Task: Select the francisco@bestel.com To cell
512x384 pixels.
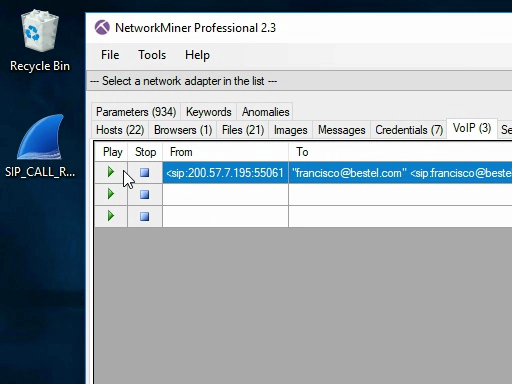Action: pos(400,173)
